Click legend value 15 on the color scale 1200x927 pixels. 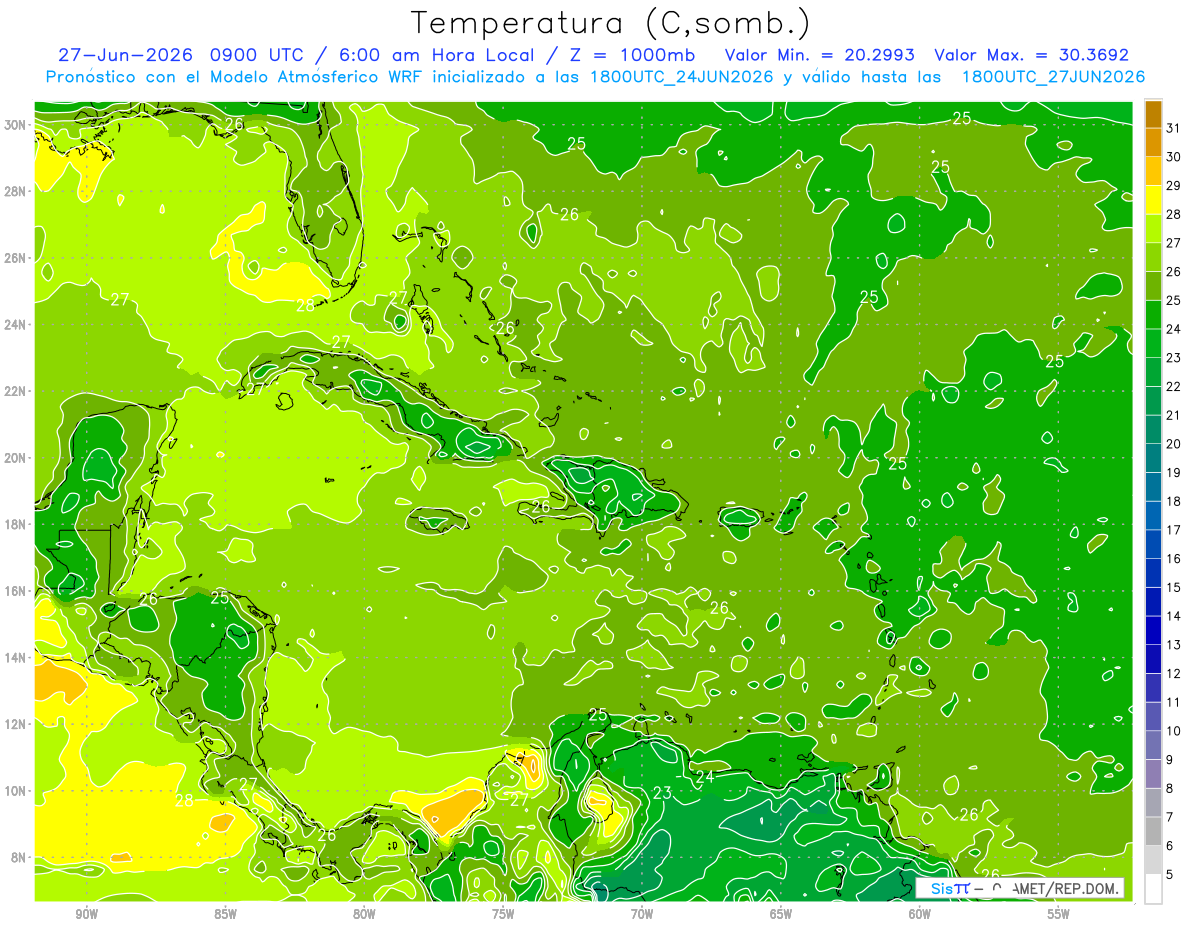coord(1174,588)
